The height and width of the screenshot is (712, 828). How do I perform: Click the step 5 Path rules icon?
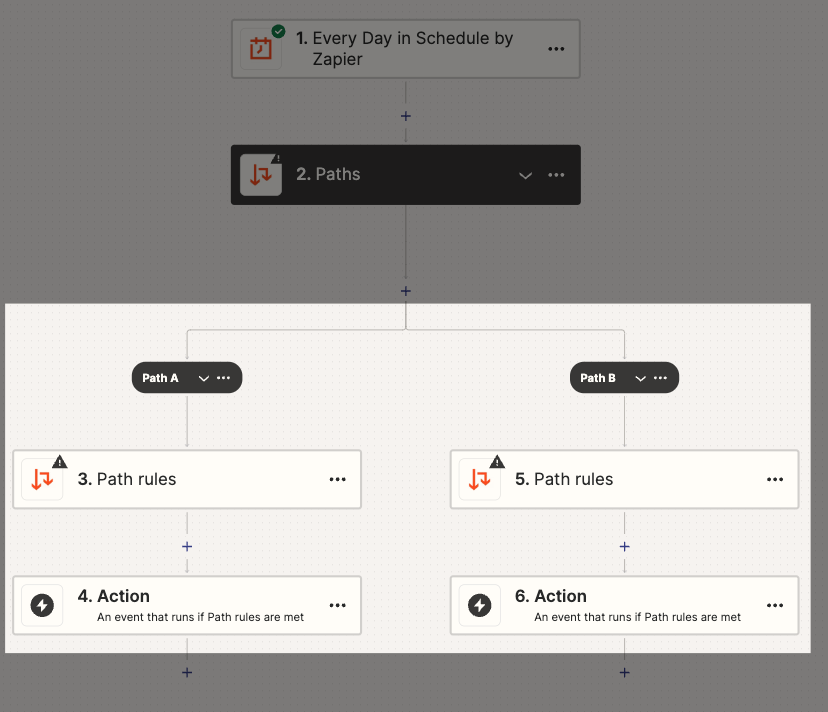coord(479,480)
